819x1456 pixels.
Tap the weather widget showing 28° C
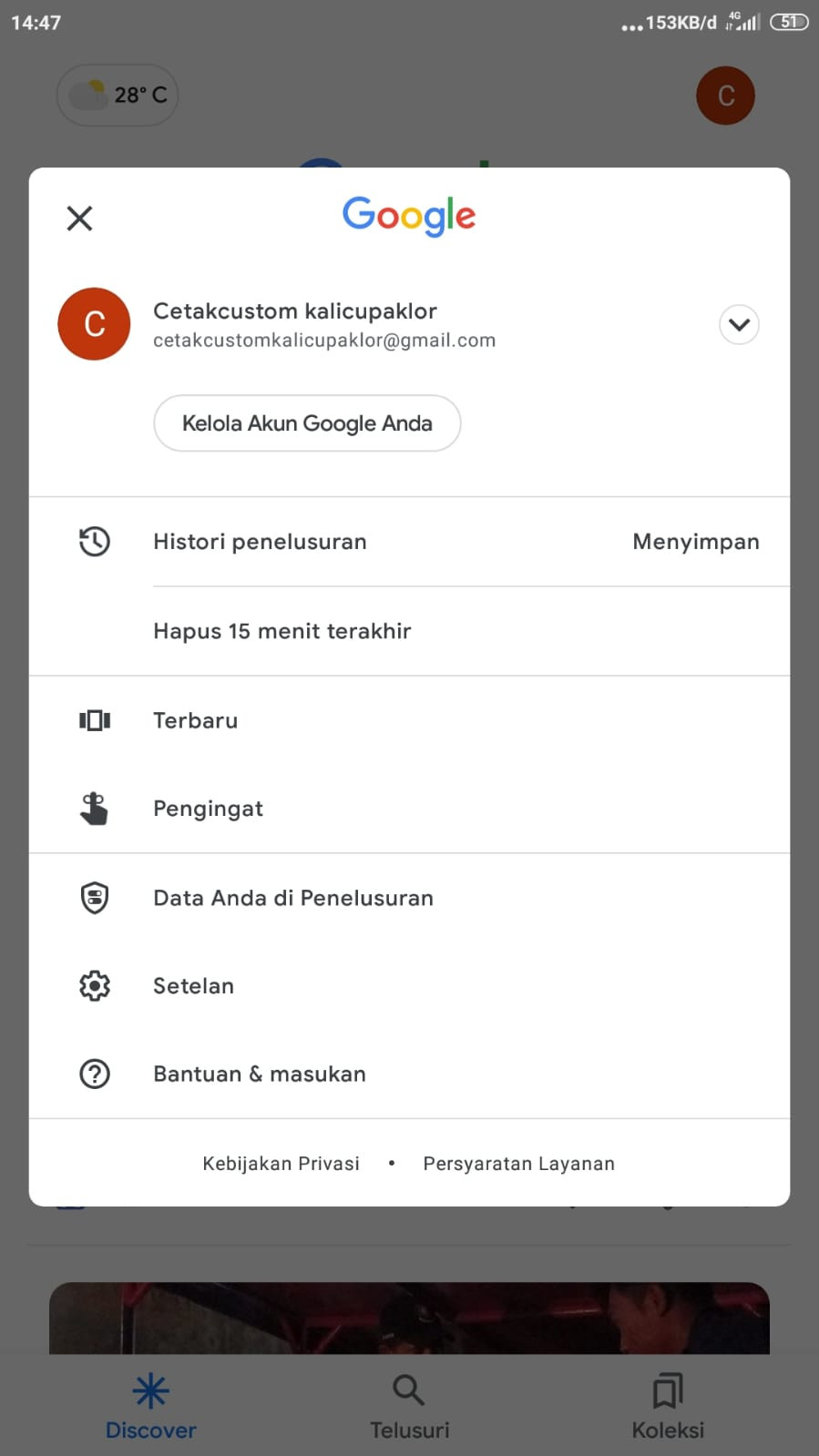click(118, 95)
